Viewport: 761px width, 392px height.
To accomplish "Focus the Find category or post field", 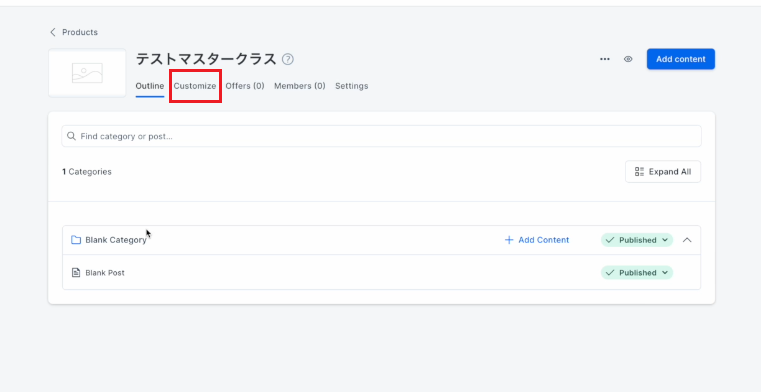I will (x=381, y=136).
